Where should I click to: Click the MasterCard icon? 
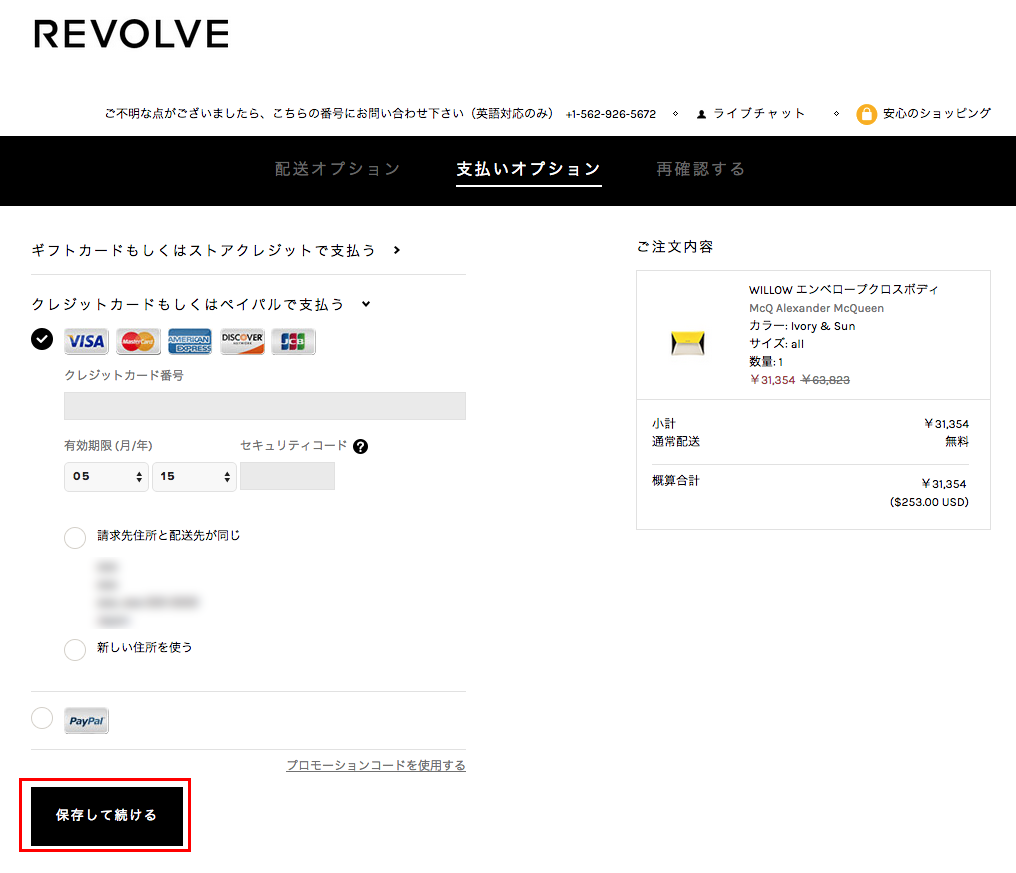pos(138,341)
